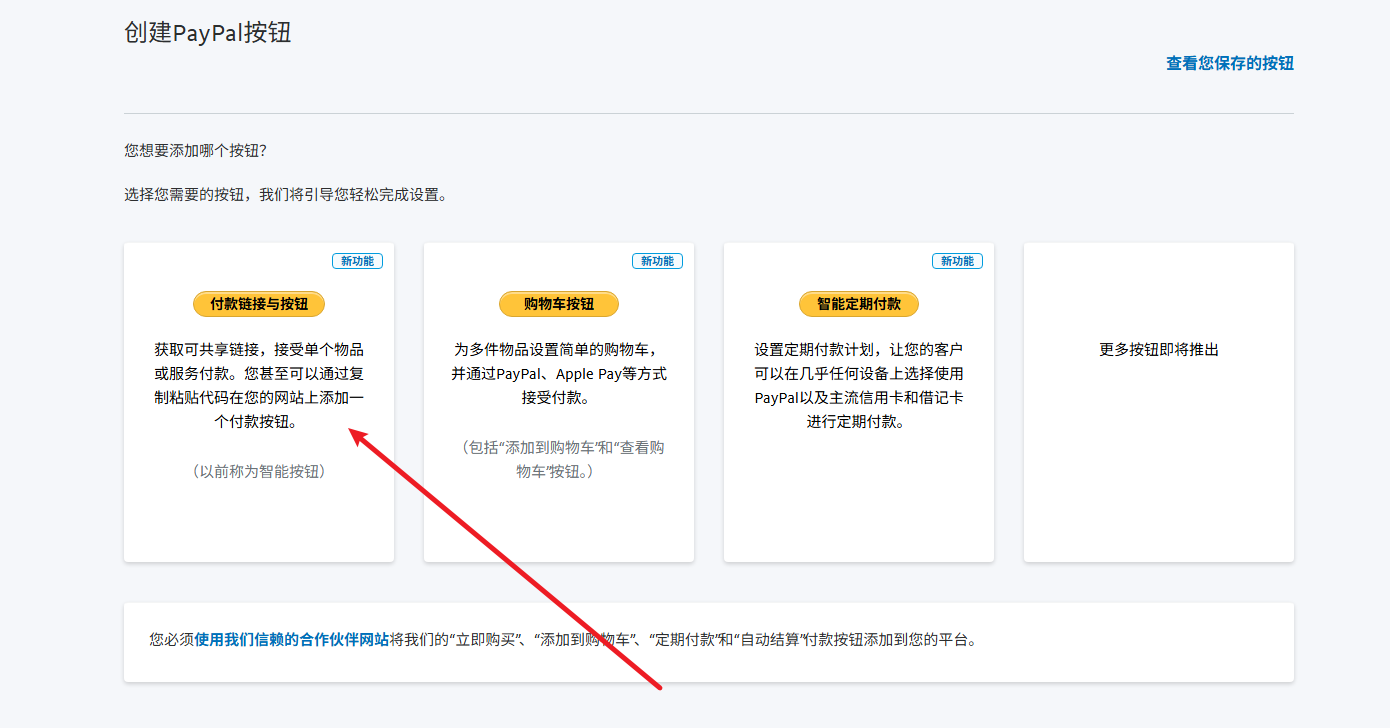Click the 创建PayPal按钮 page heading
1390x728 pixels.
208,33
